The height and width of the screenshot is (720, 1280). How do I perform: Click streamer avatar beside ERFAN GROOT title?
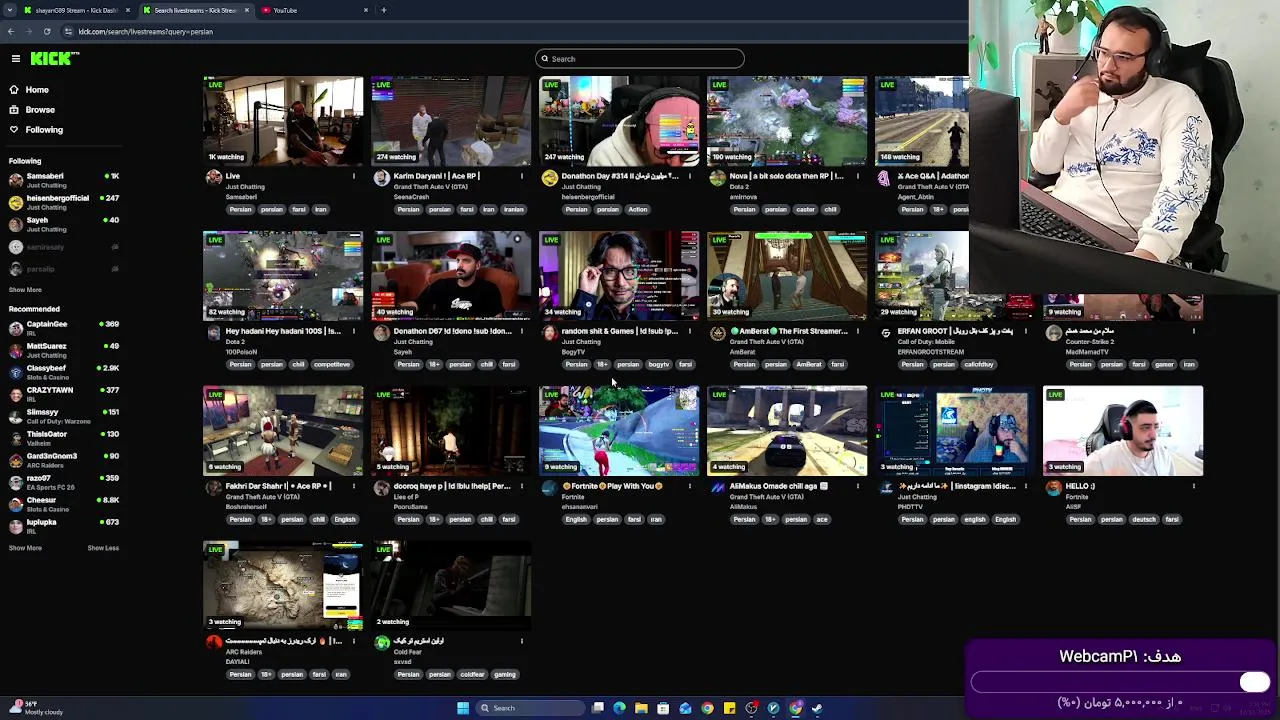click(x=886, y=333)
